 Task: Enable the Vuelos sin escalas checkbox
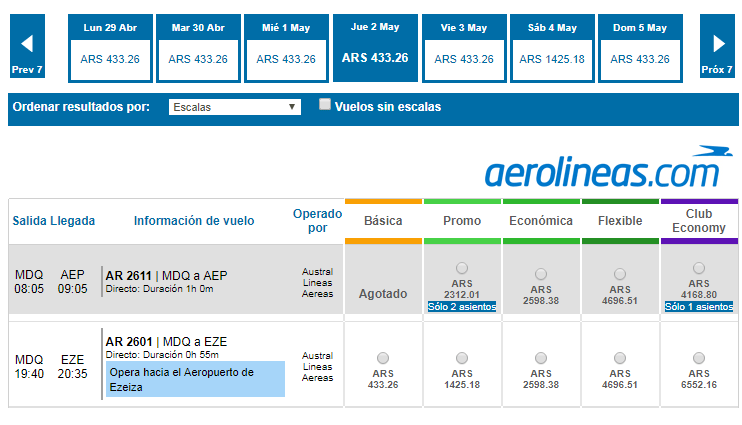(325, 104)
